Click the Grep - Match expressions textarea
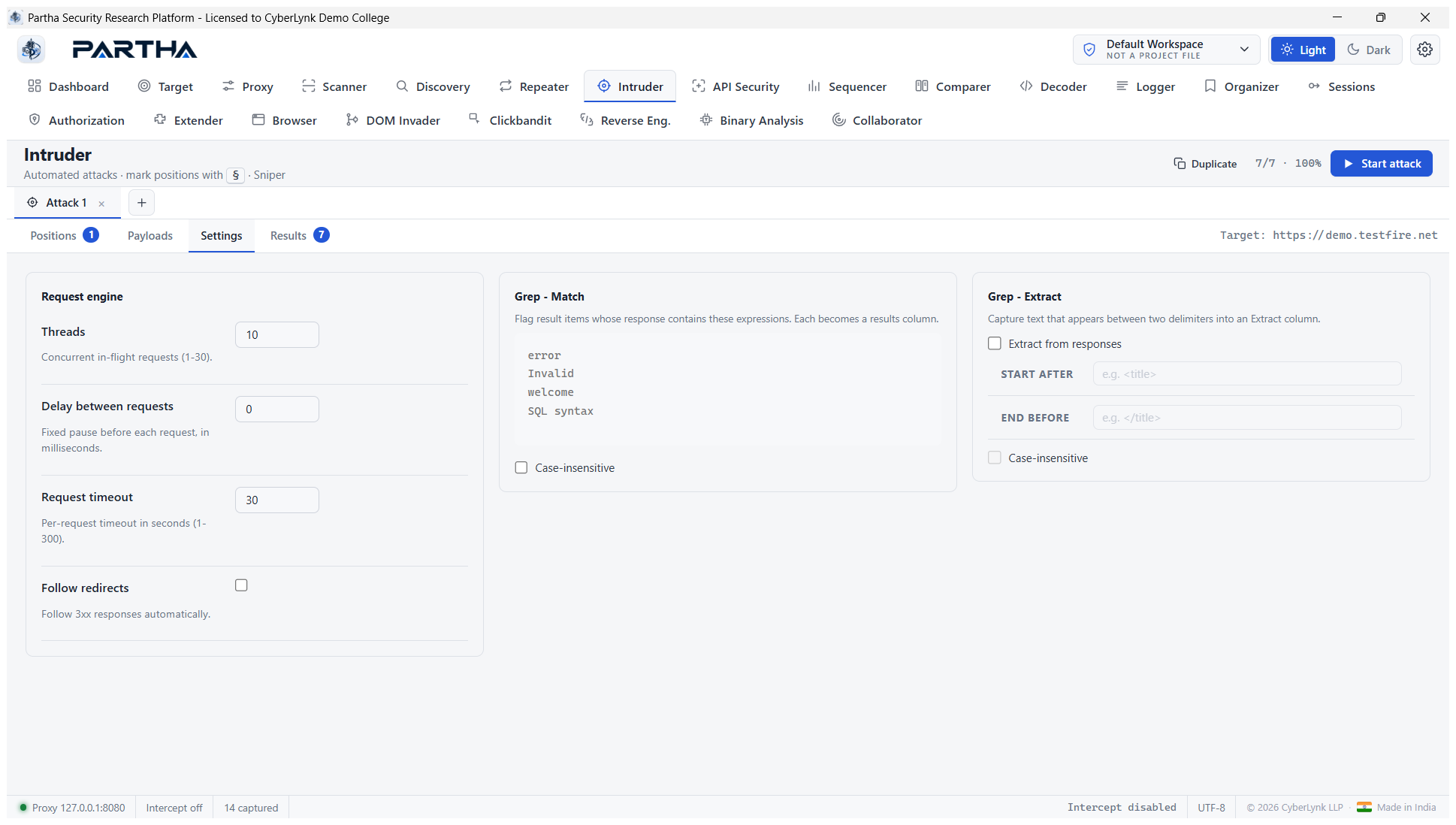This screenshot has width=1456, height=825. click(x=728, y=389)
